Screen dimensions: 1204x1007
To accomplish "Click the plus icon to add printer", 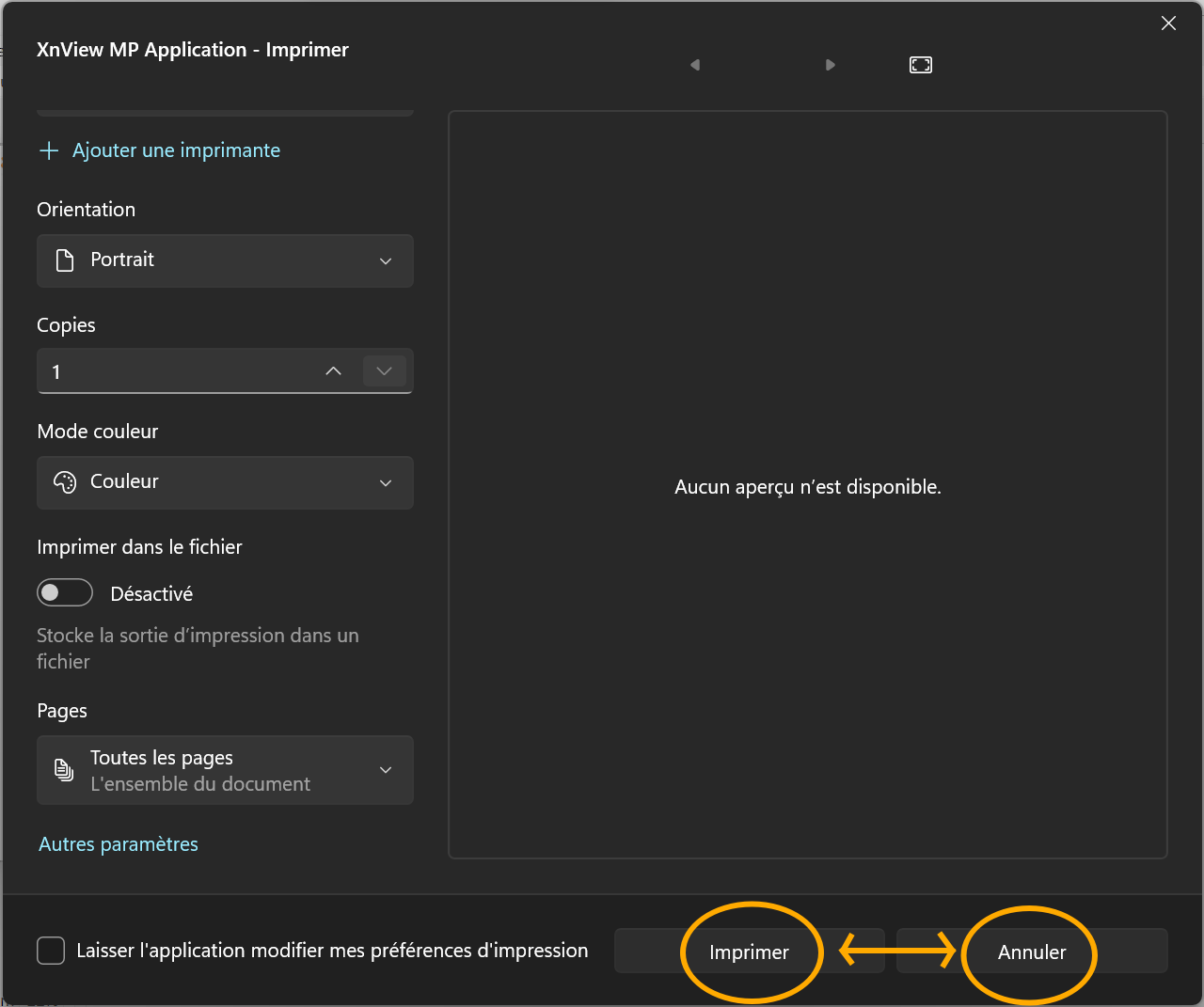I will [49, 150].
